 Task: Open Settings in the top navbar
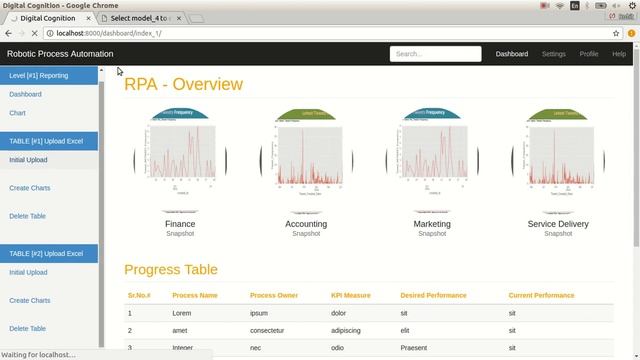point(553,54)
